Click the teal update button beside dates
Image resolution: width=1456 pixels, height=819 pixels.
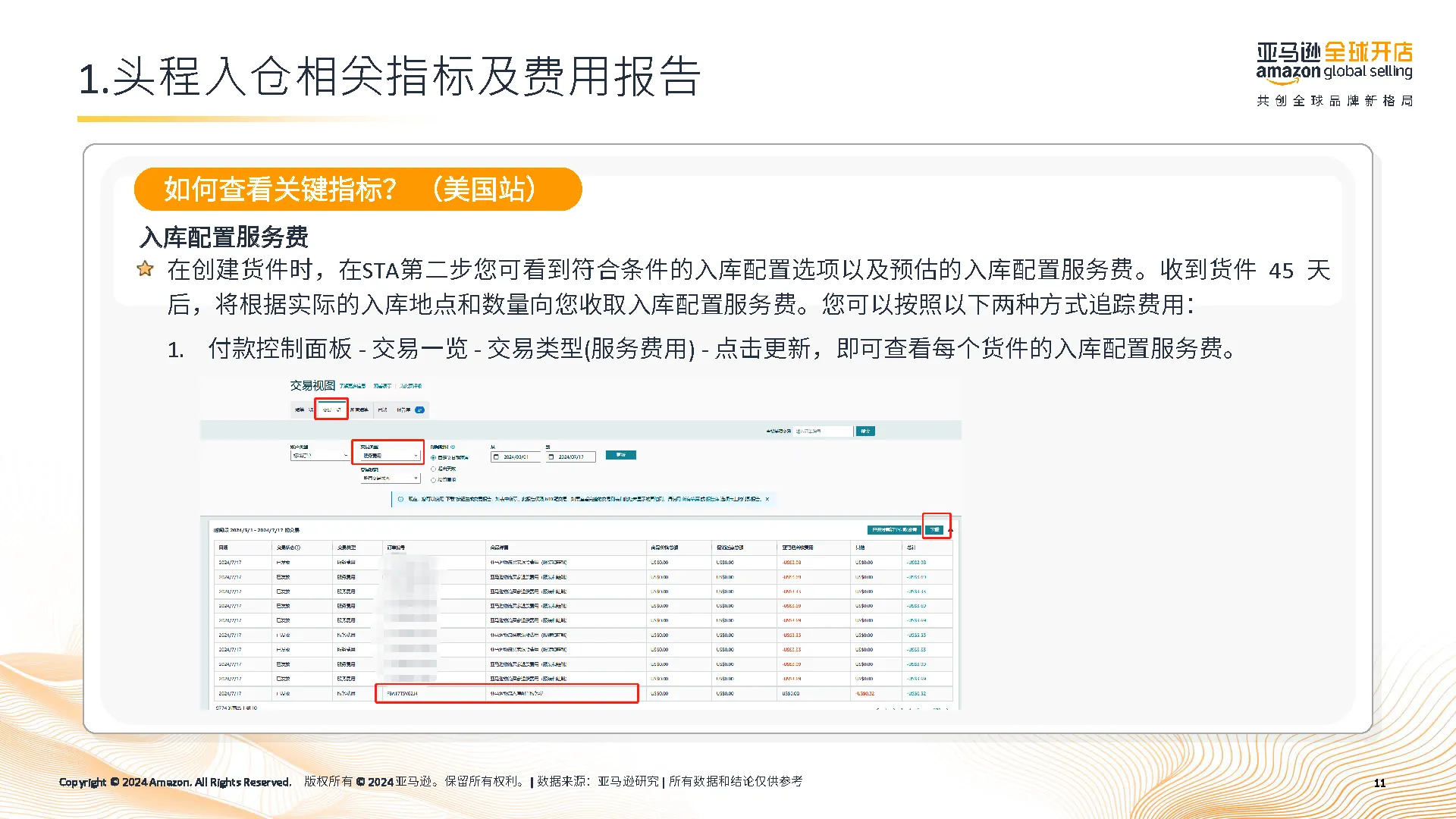point(621,455)
